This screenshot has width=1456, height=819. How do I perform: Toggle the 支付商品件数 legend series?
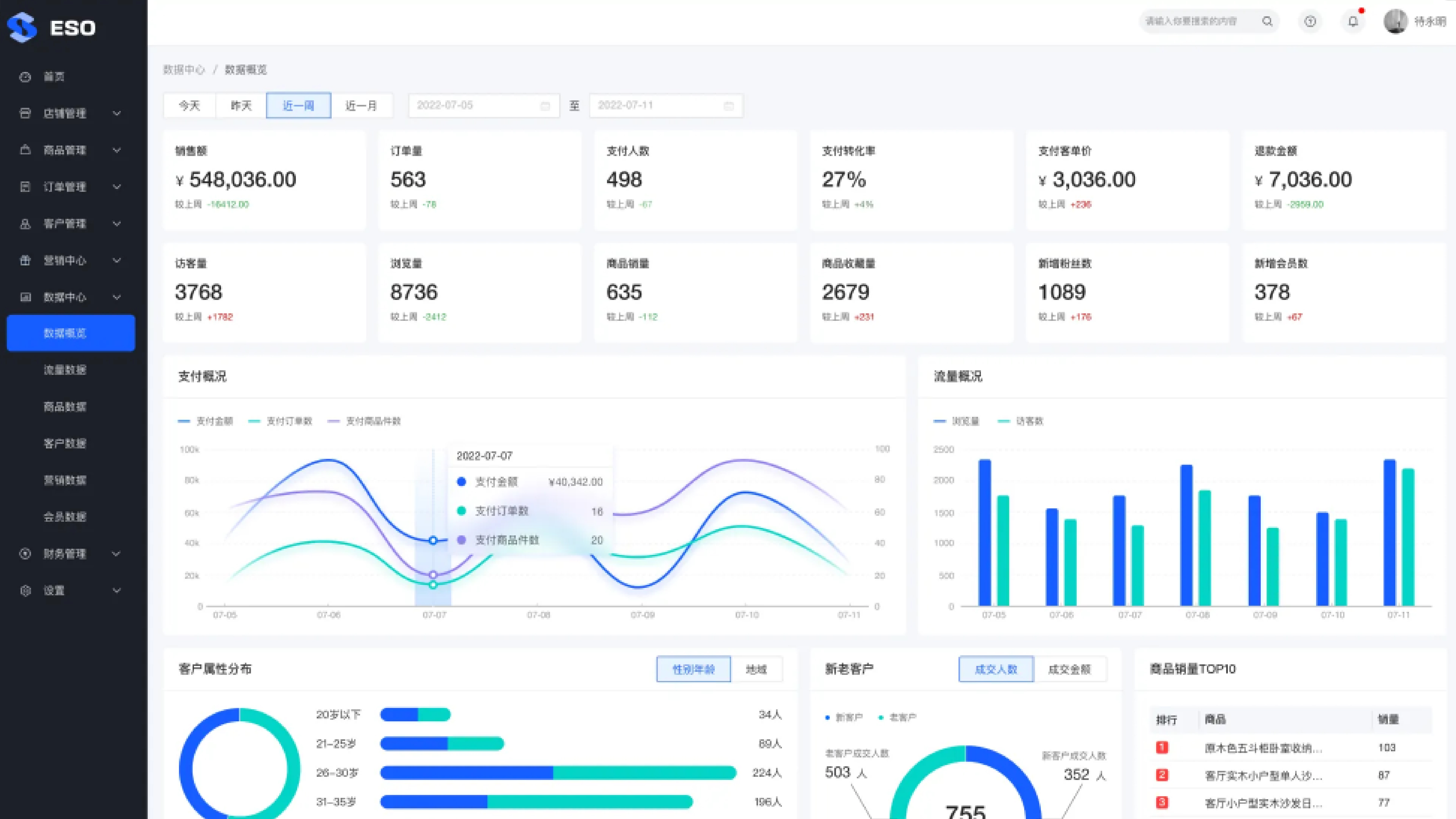364,421
